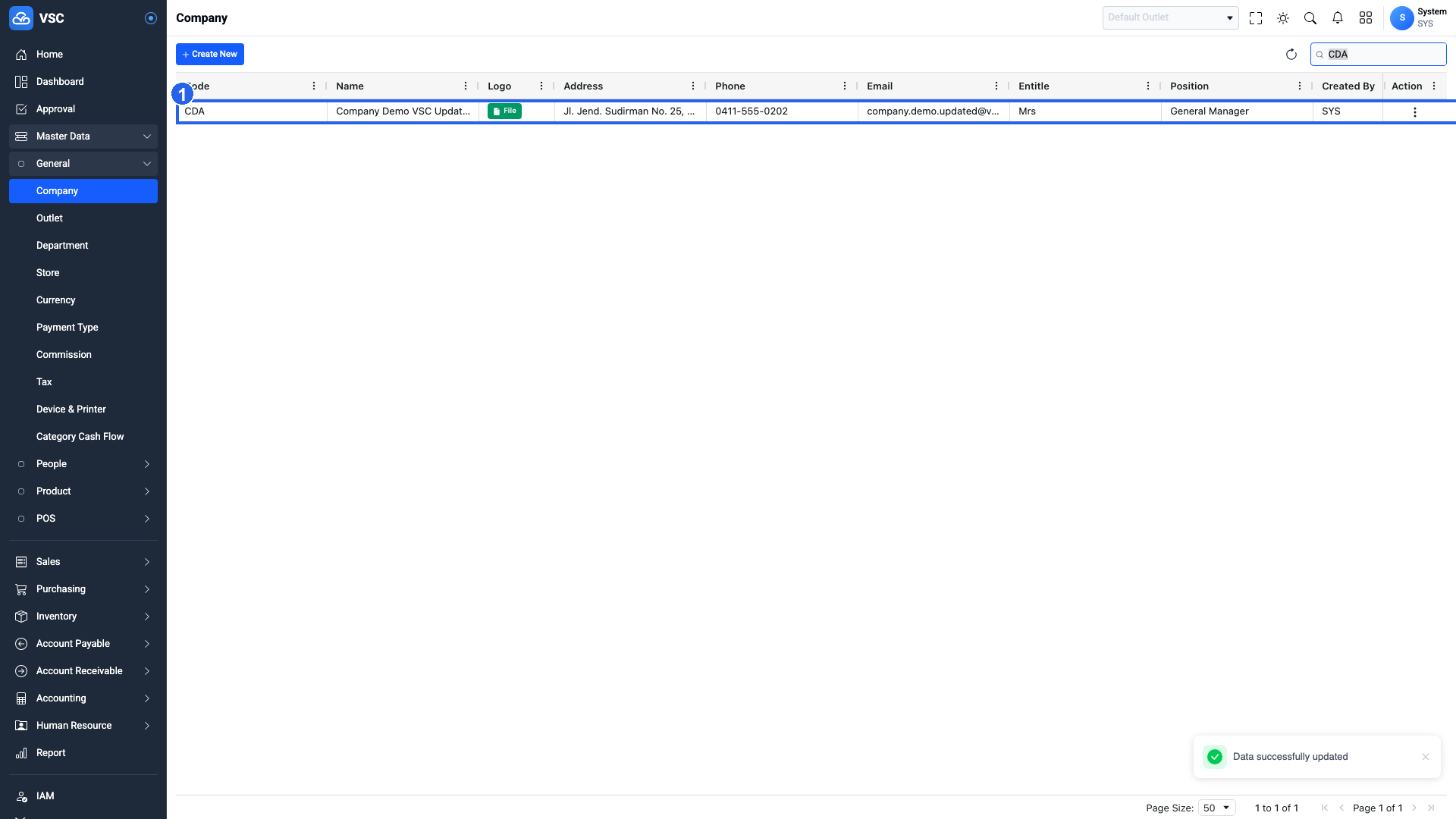Open Page Size 50 dropdown

point(1217,808)
